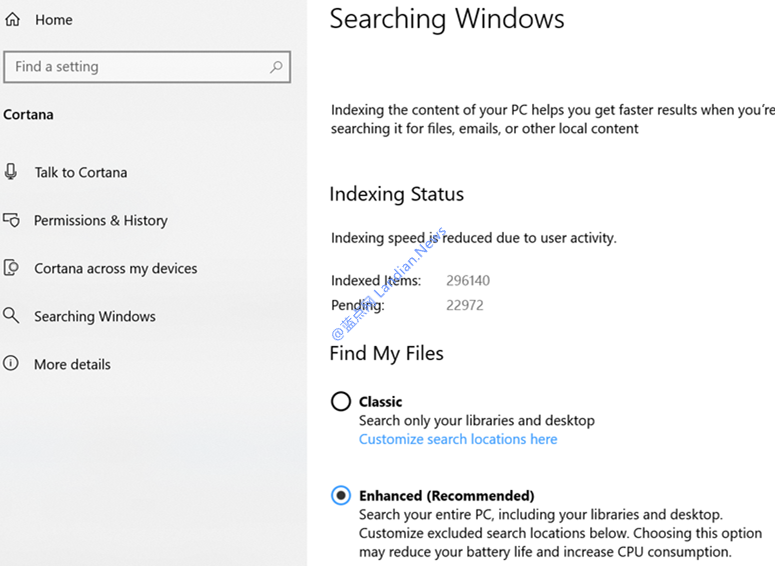This screenshot has height=566, width=775.
Task: Open the Cortana across my devices page
Action: [x=116, y=268]
